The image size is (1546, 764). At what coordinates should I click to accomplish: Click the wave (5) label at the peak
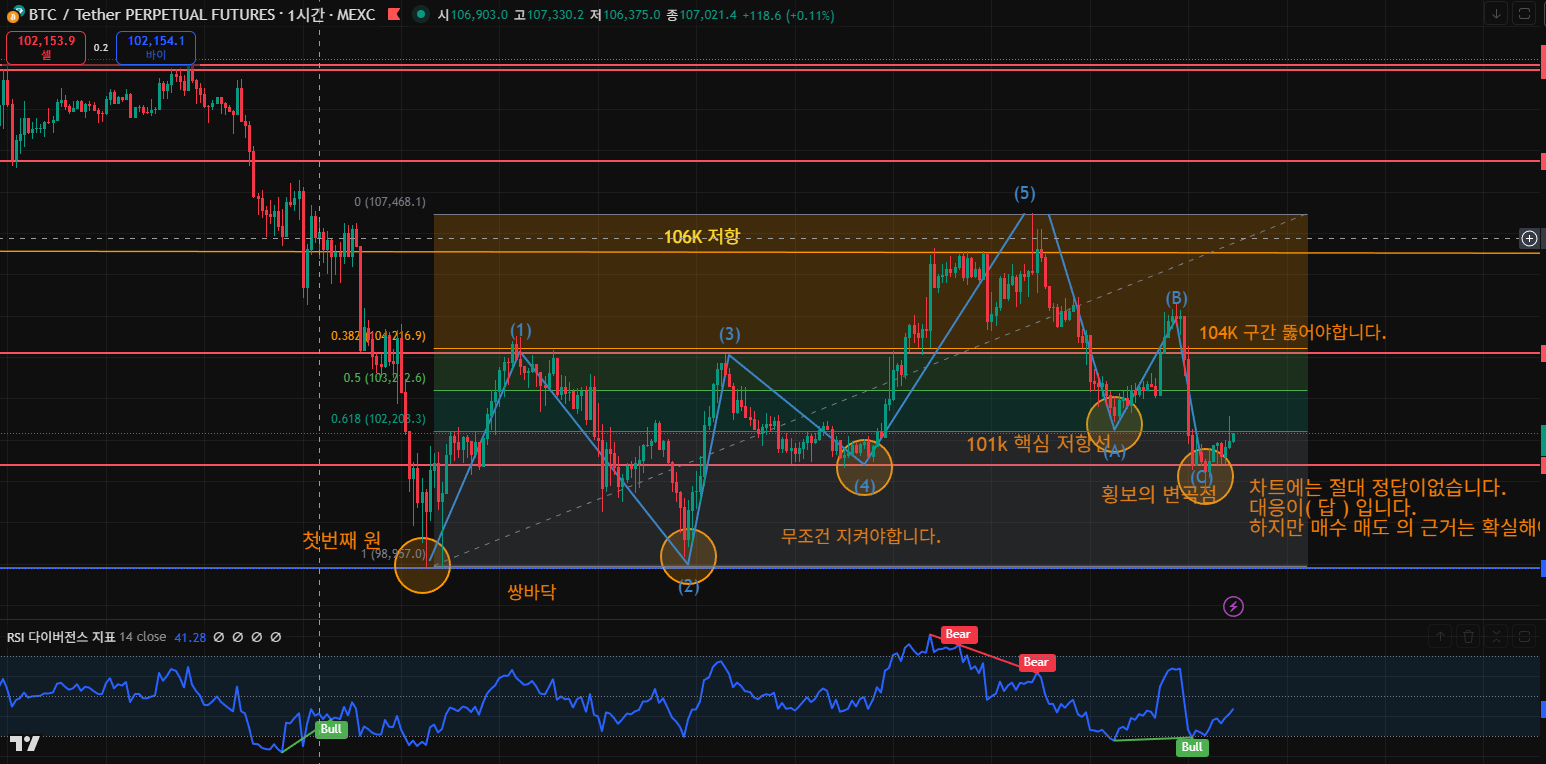click(x=1024, y=192)
